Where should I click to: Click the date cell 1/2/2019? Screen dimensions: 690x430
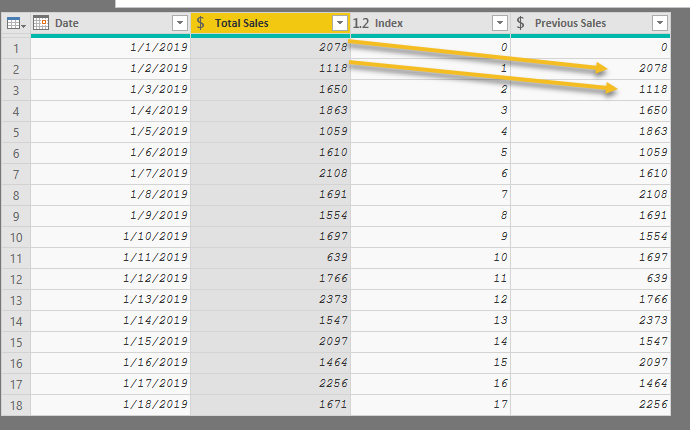tap(110, 69)
